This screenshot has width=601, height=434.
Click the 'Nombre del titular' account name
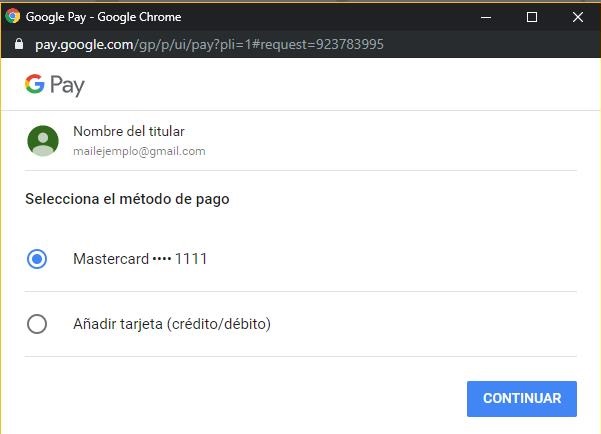click(x=129, y=132)
